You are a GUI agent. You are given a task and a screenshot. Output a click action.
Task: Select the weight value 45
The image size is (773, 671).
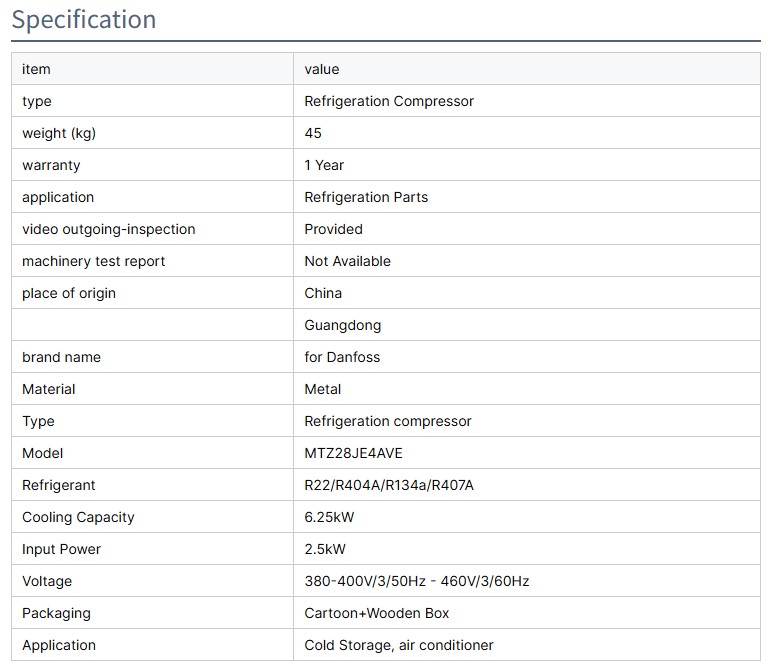(313, 133)
